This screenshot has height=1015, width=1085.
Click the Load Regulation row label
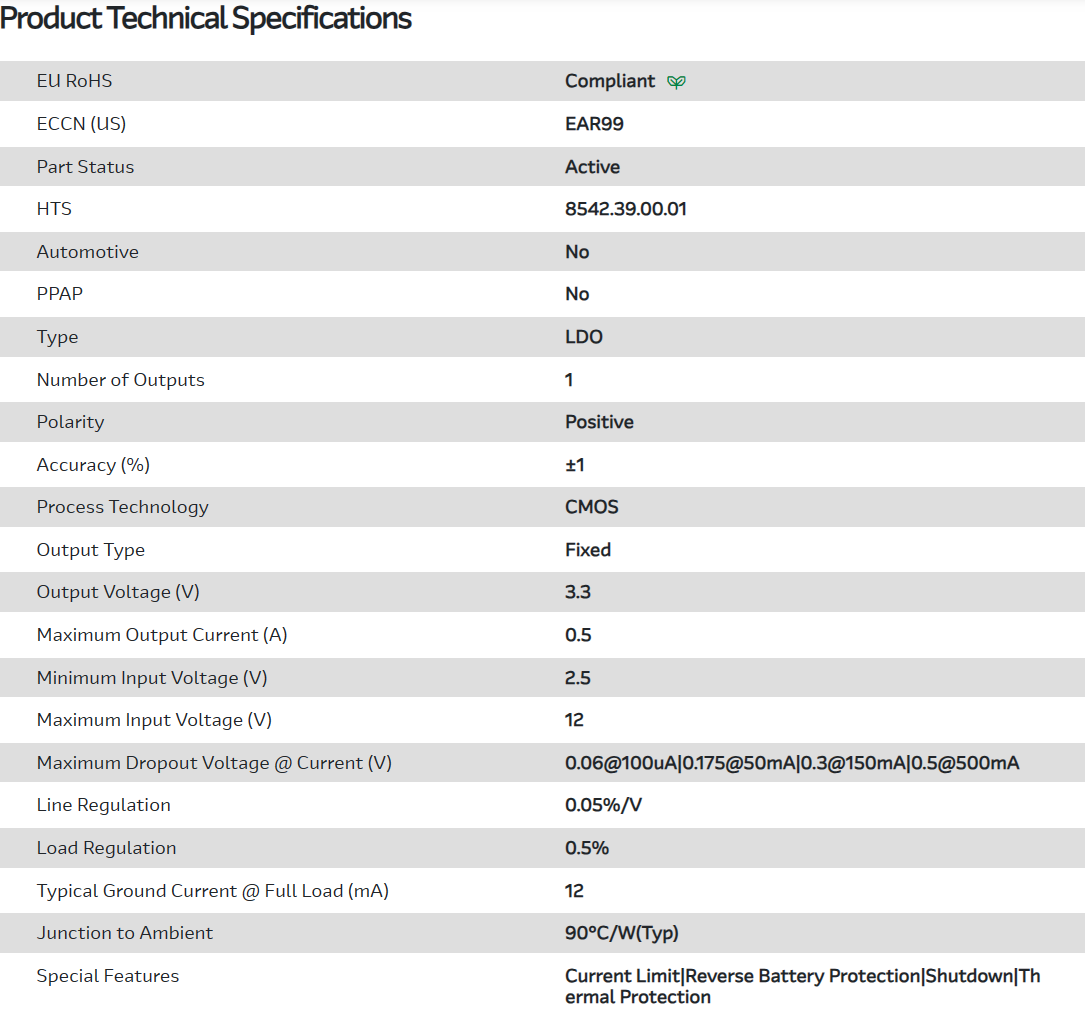[106, 848]
